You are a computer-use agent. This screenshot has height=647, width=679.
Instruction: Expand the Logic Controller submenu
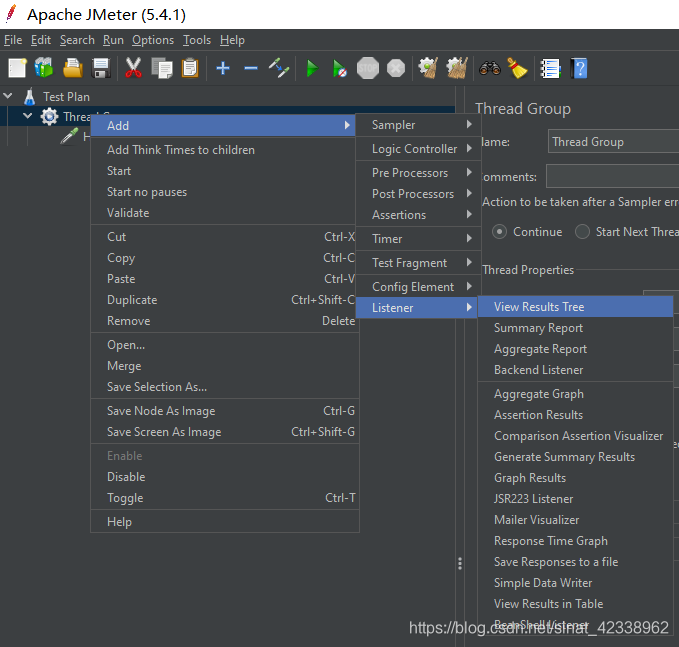coord(418,149)
